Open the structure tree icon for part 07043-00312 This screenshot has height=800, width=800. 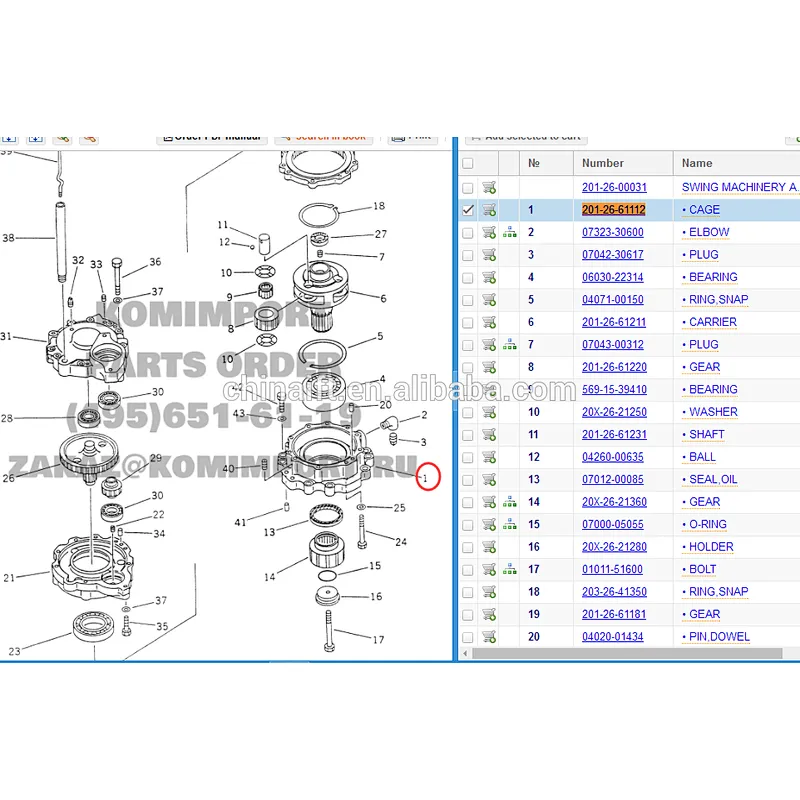pos(509,345)
